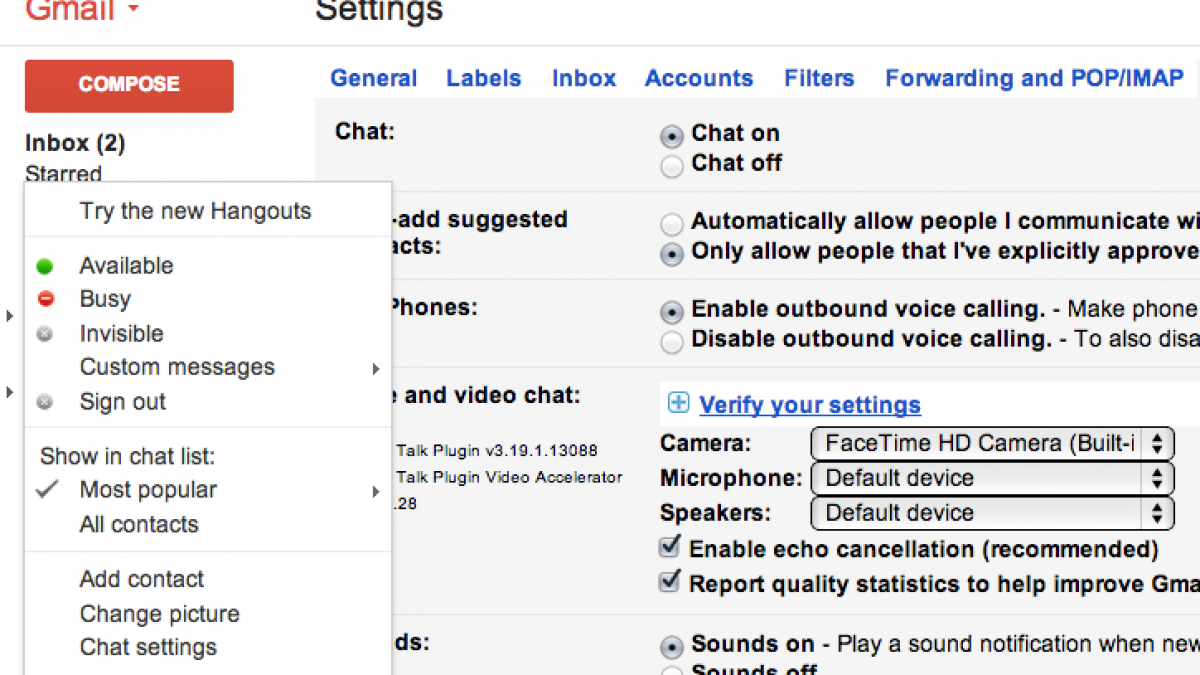Expand the Custom messages submenu arrow
The width and height of the screenshot is (1200, 675).
point(375,369)
